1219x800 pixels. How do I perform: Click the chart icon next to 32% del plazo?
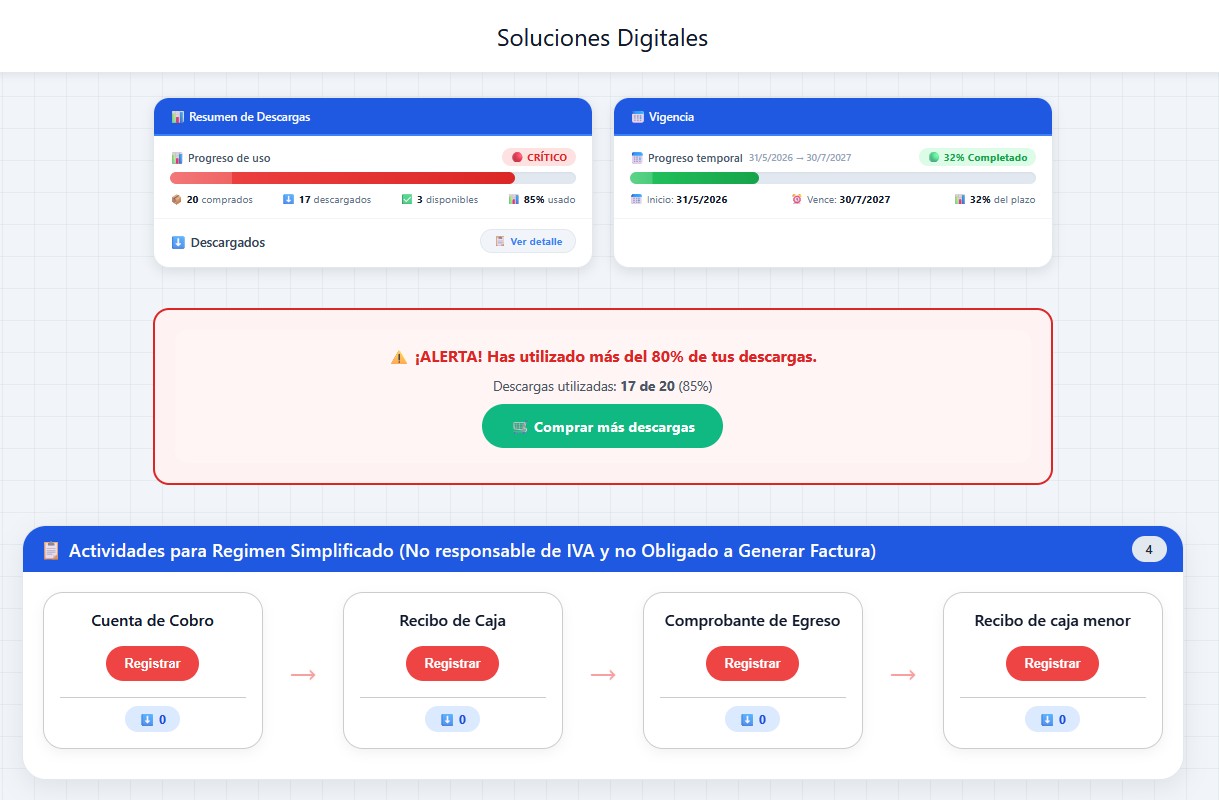point(960,200)
